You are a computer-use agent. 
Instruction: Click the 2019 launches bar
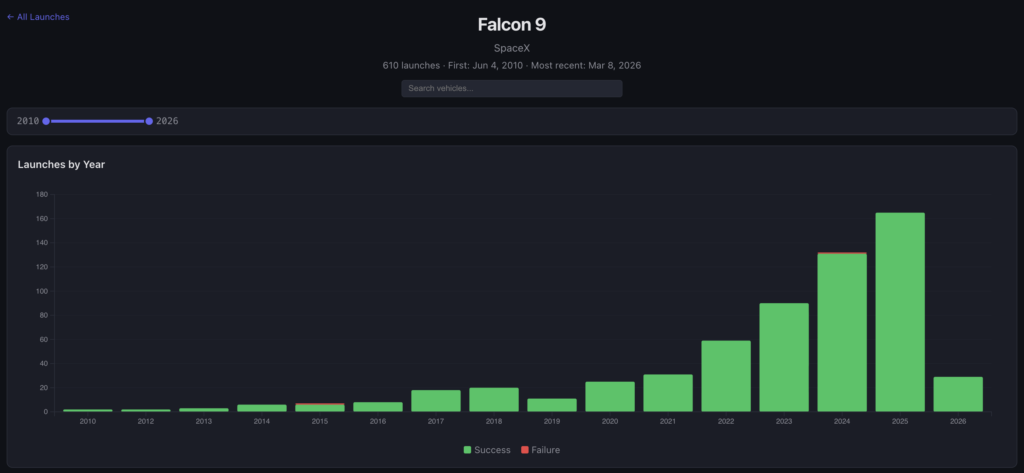(552, 405)
